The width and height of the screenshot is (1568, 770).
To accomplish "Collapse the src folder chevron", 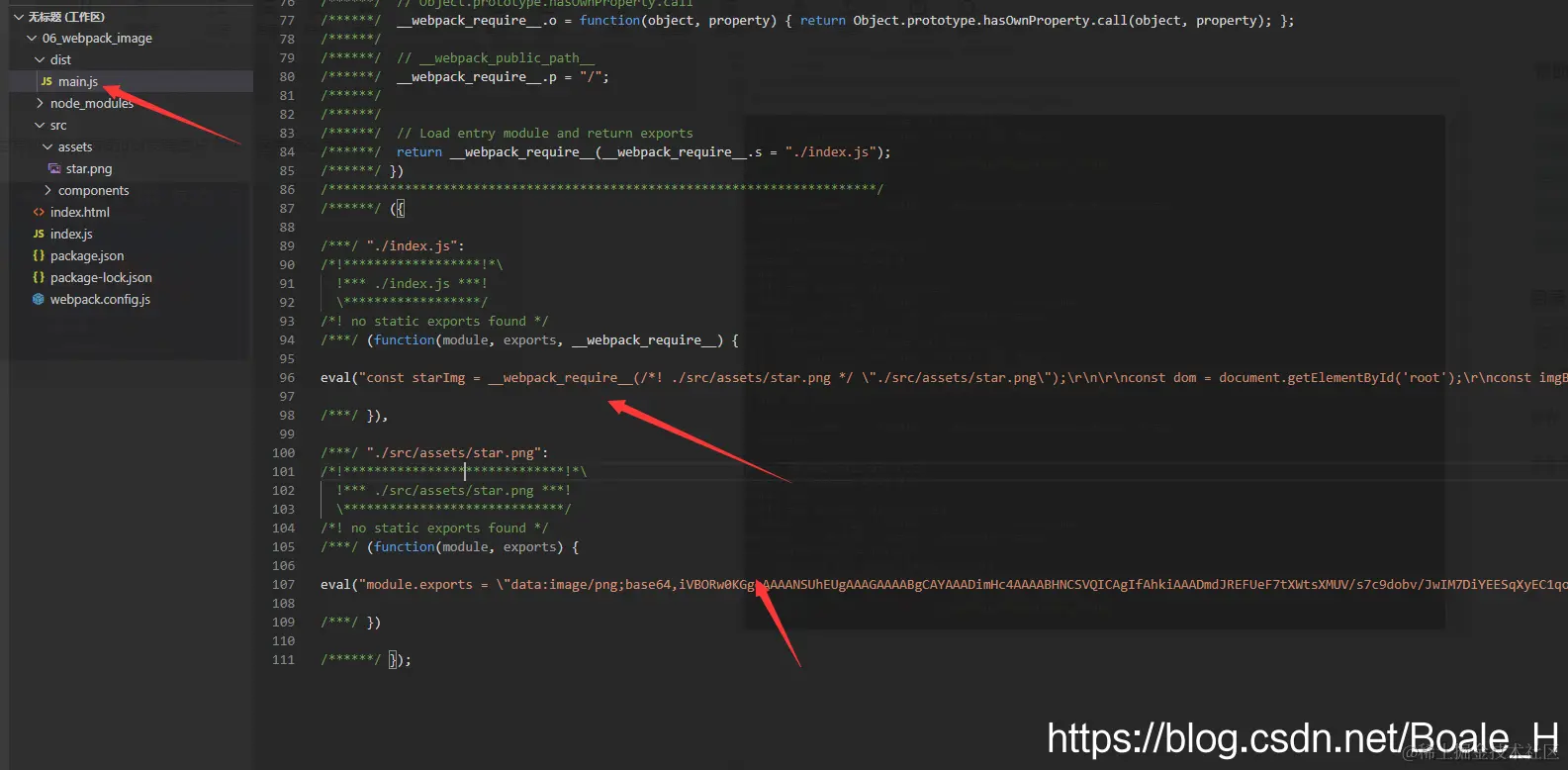I will tap(40, 126).
